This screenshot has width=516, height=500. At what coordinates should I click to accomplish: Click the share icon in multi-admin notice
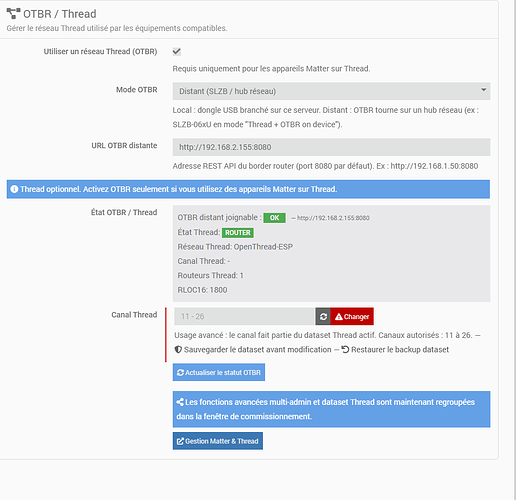(180, 402)
